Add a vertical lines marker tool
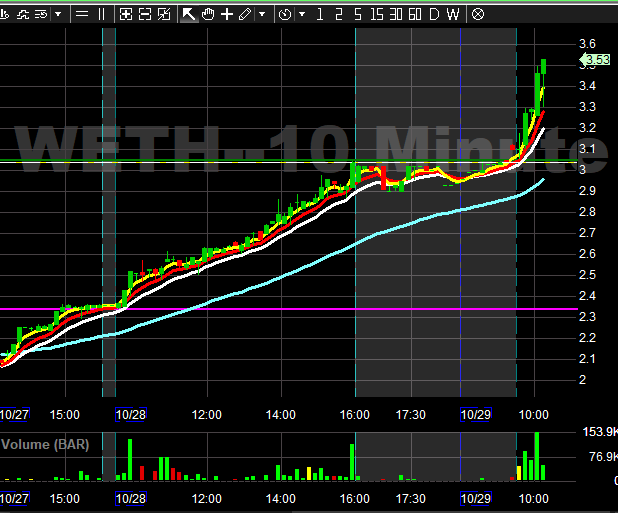Screen dimensions: 618x513 tap(101, 15)
